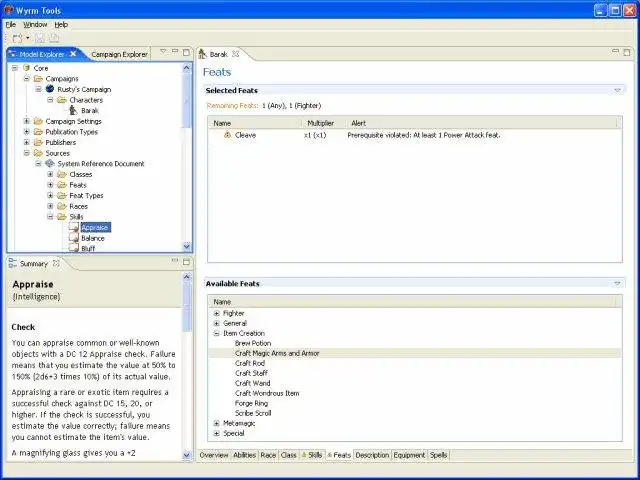Switch to the Spells editor tab

click(438, 455)
